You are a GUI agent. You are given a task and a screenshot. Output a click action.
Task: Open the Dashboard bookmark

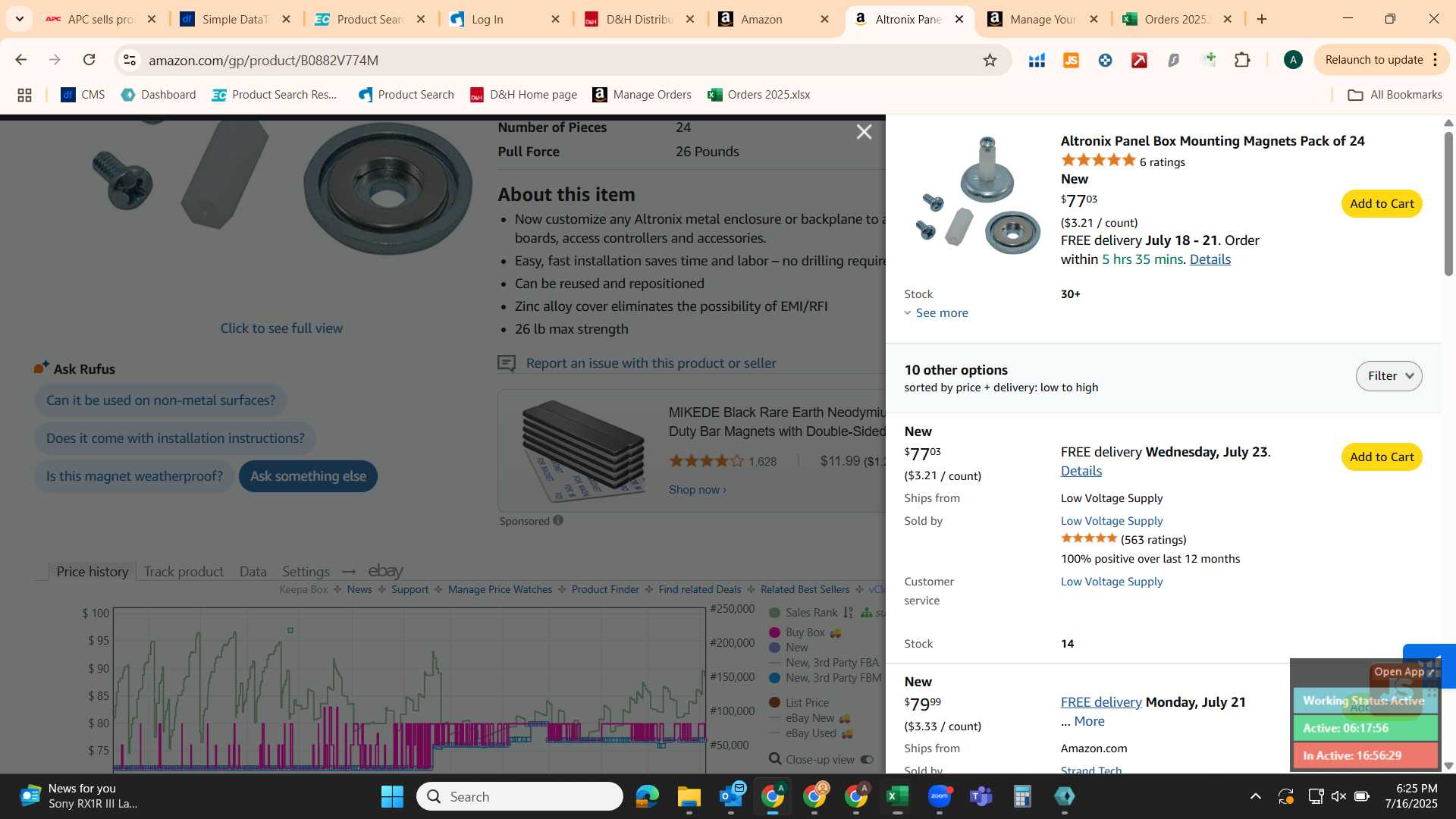(x=158, y=95)
